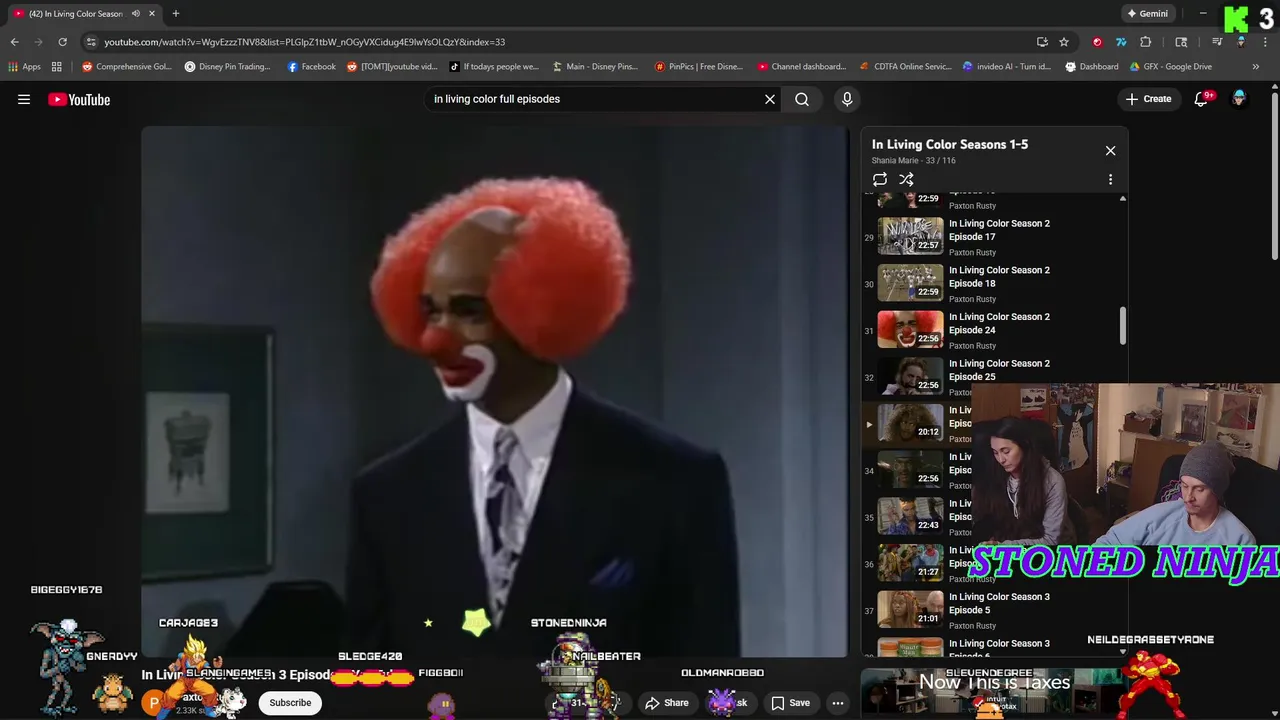Screen dimensions: 1280x720
Task: Go to the YouTube home logo
Action: coord(79,99)
